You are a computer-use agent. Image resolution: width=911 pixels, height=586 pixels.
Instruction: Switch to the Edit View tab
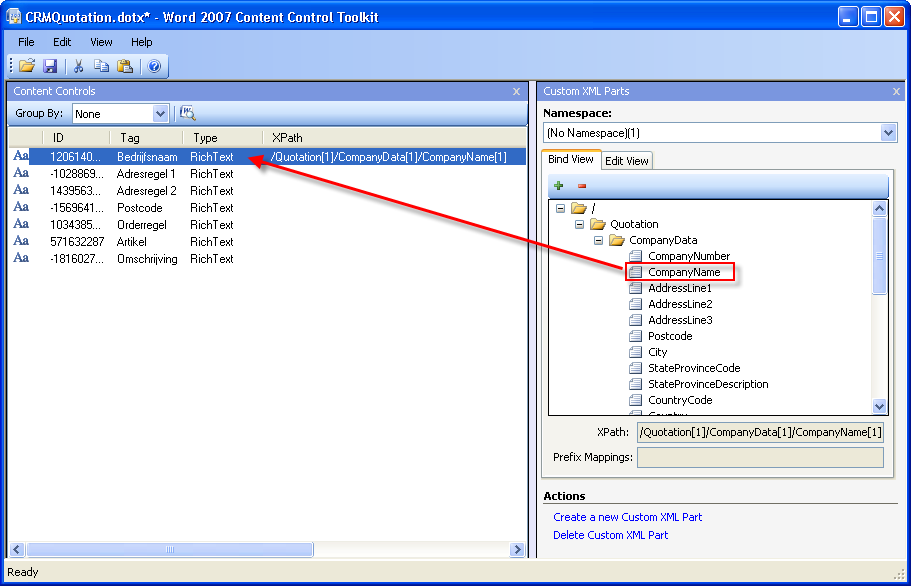[627, 161]
